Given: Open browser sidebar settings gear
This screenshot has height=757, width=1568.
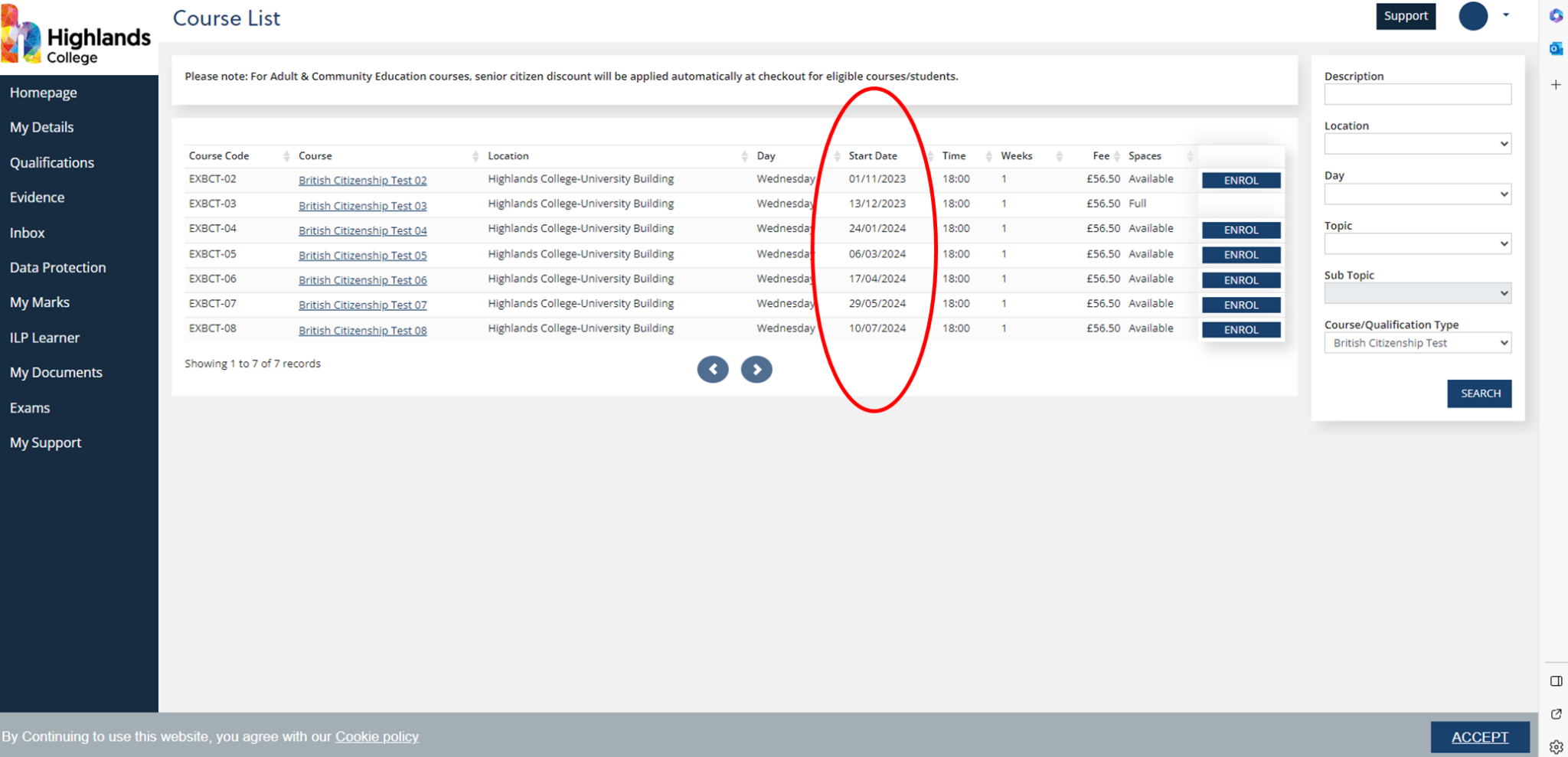Looking at the screenshot, I should [1556, 747].
